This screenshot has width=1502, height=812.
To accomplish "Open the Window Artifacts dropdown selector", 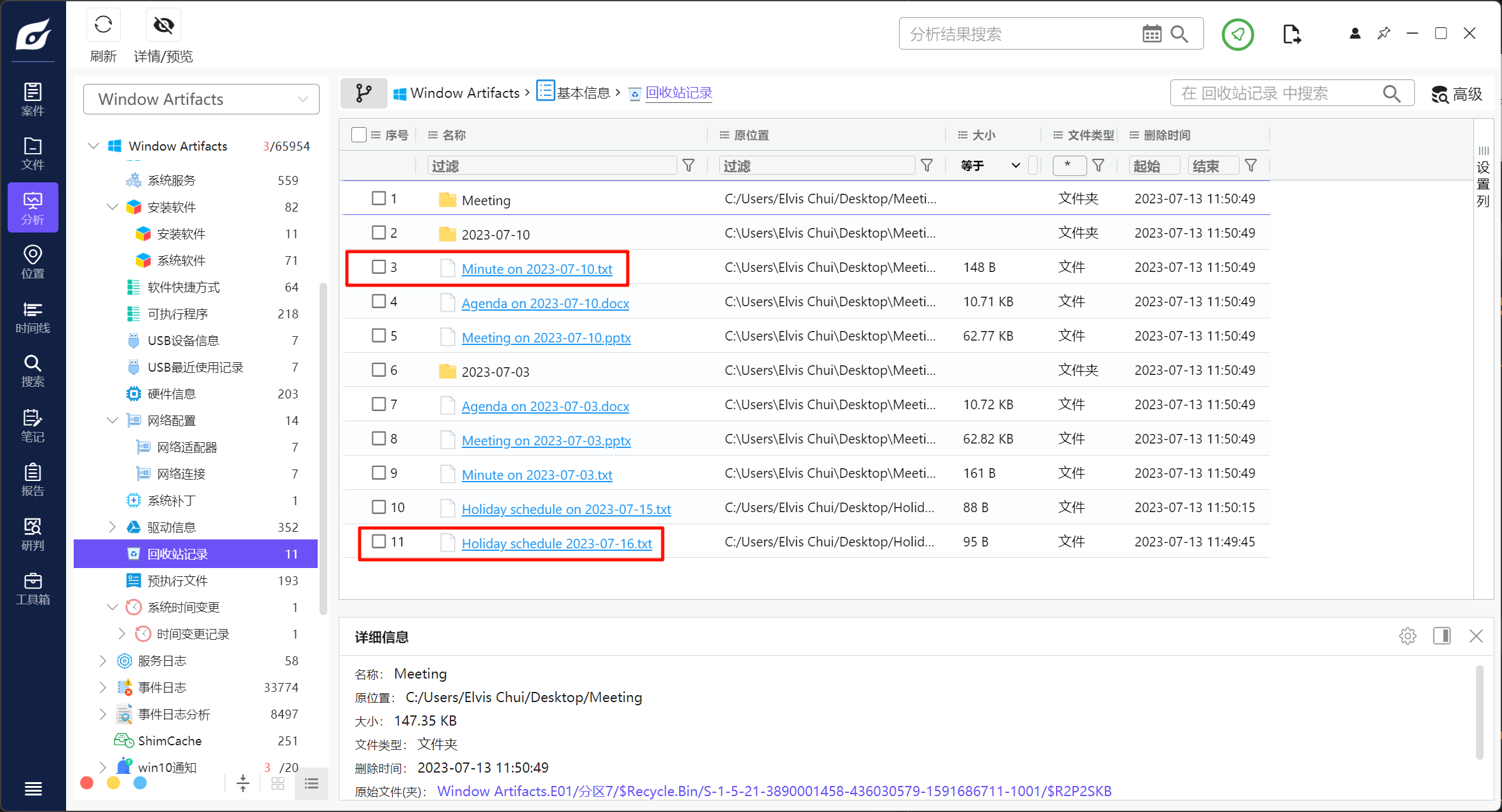I will [x=201, y=99].
